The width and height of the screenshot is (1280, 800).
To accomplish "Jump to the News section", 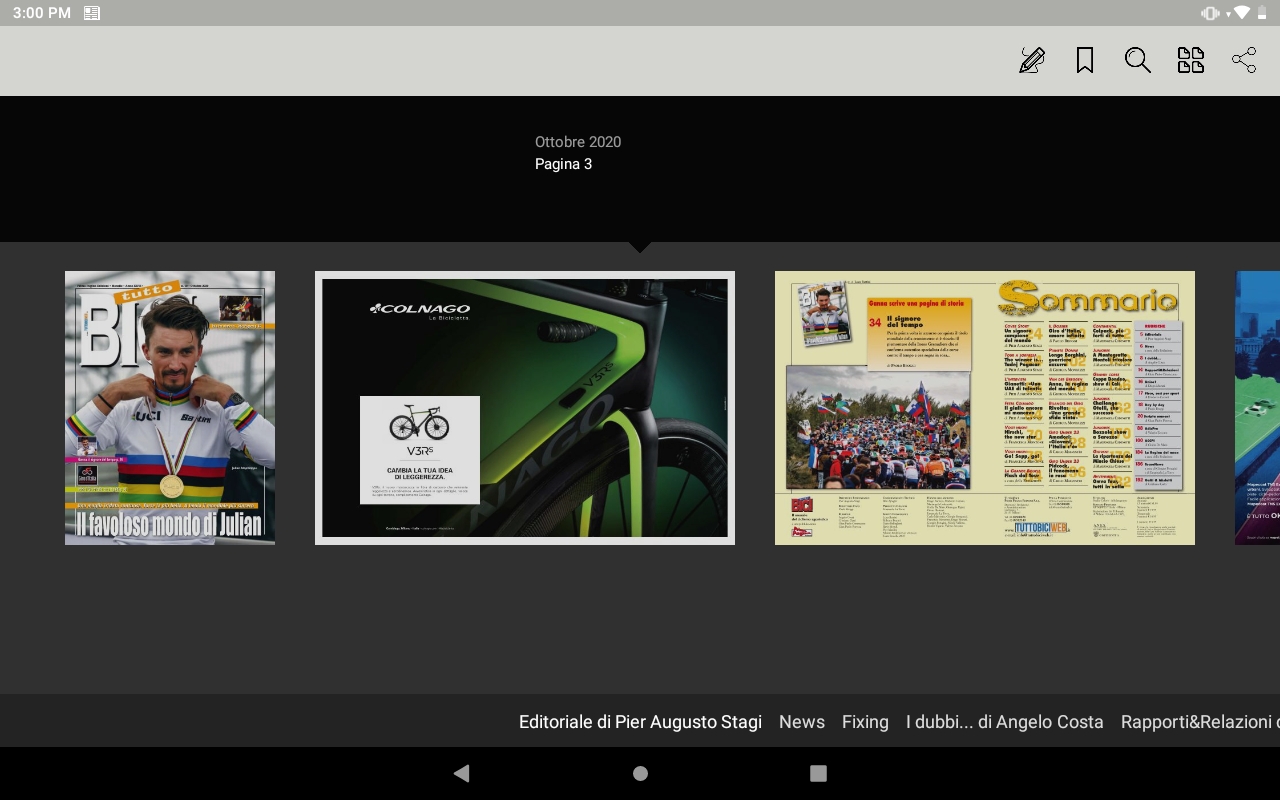I will click(802, 721).
